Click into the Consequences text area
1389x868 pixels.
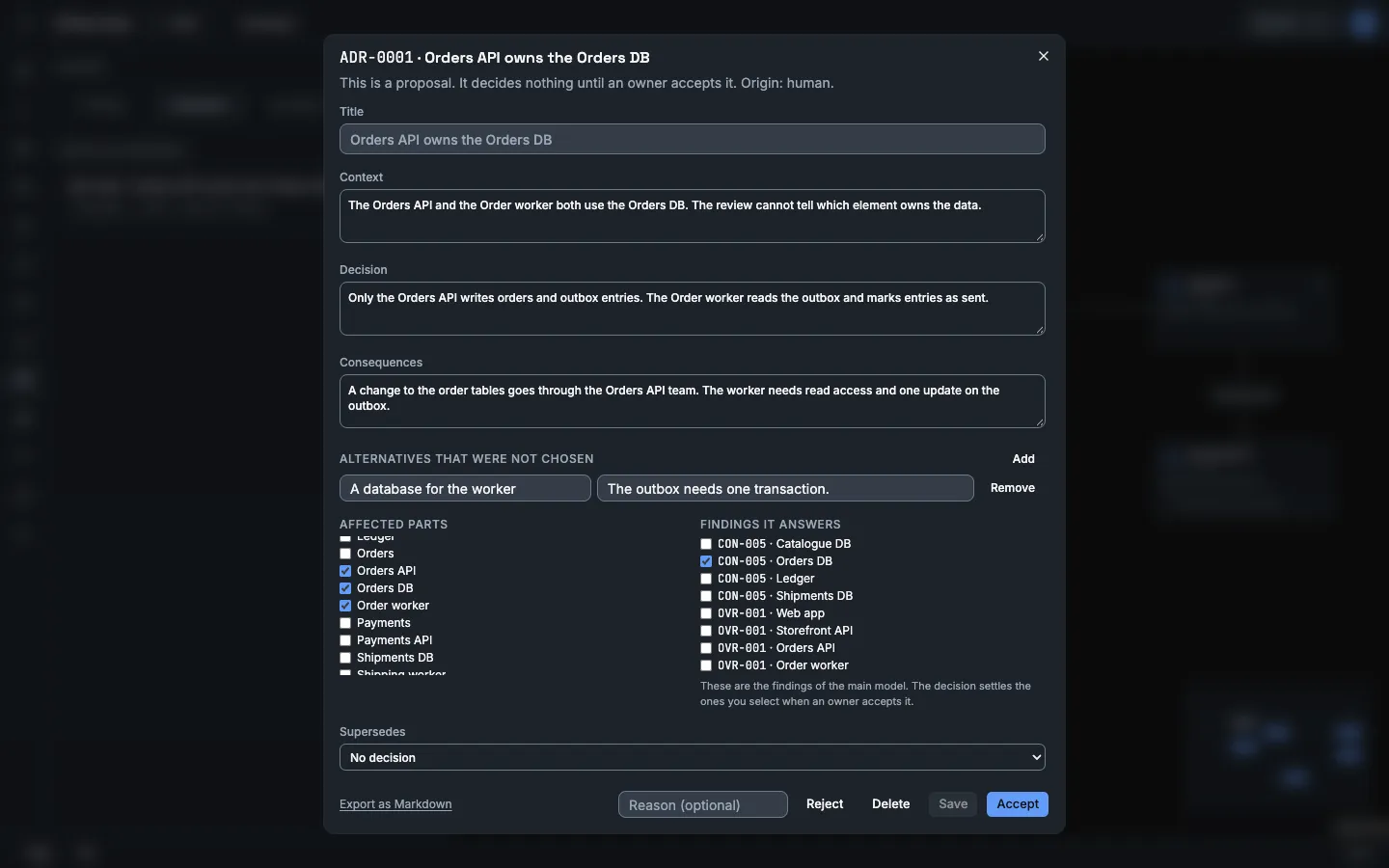(693, 401)
